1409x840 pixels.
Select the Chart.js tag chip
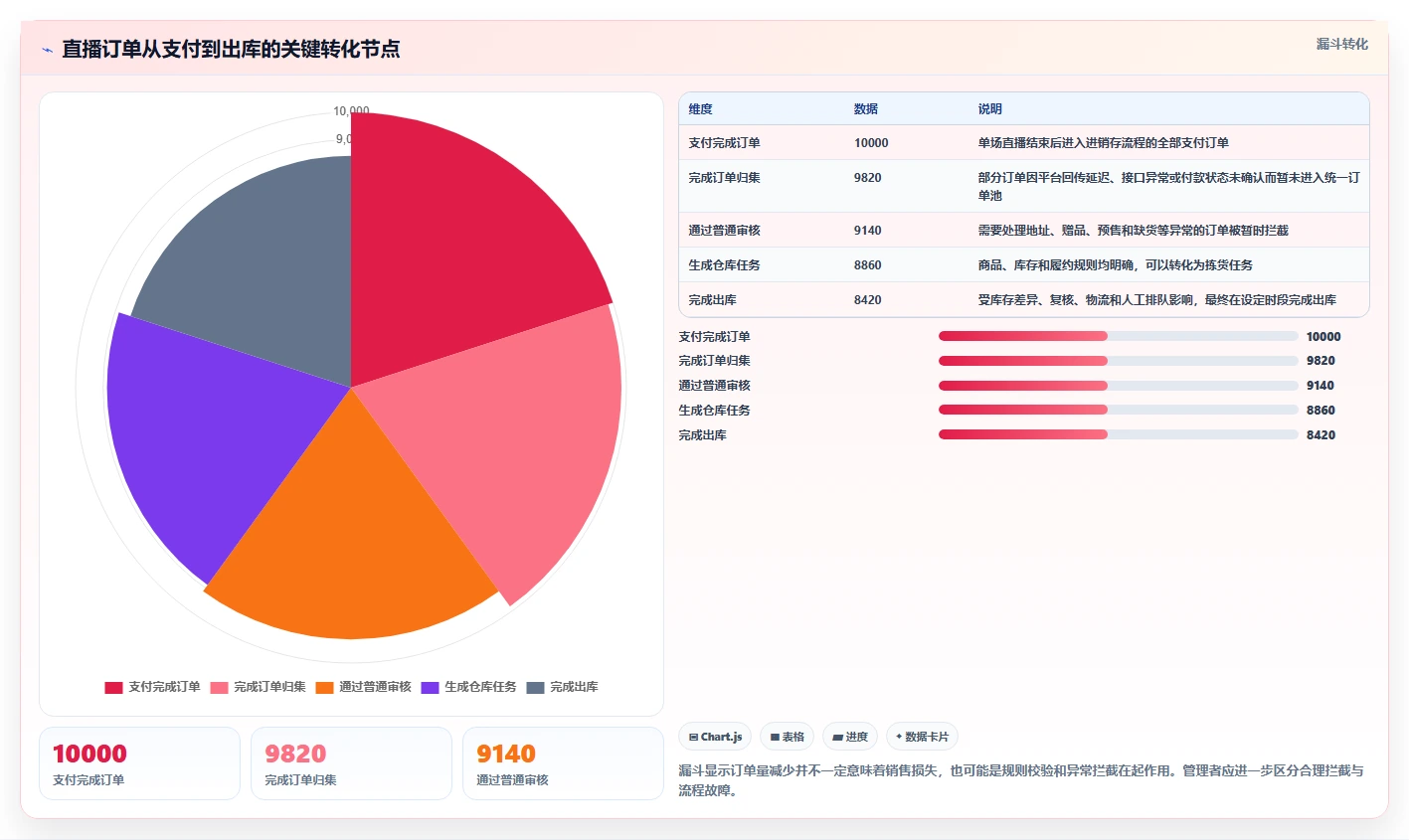tap(715, 737)
